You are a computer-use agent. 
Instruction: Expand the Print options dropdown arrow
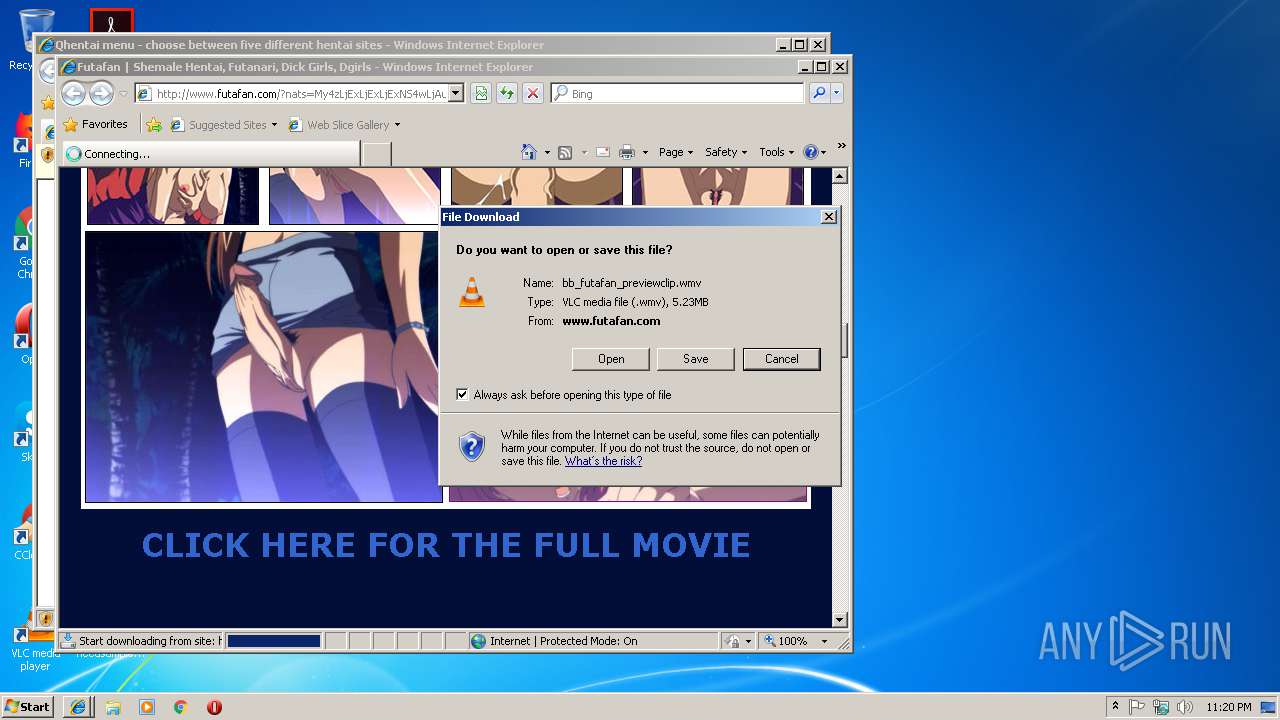pos(645,153)
